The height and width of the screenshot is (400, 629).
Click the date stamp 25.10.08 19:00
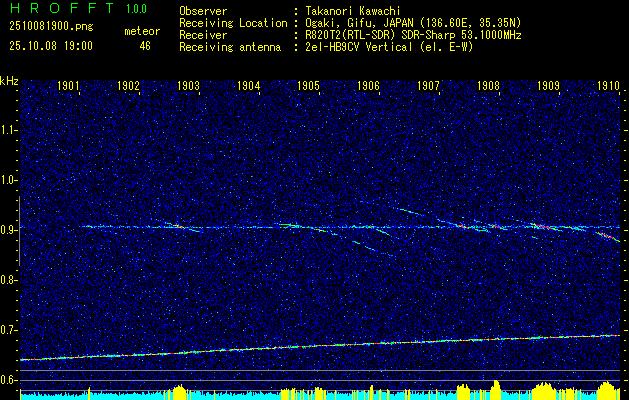coord(51,46)
